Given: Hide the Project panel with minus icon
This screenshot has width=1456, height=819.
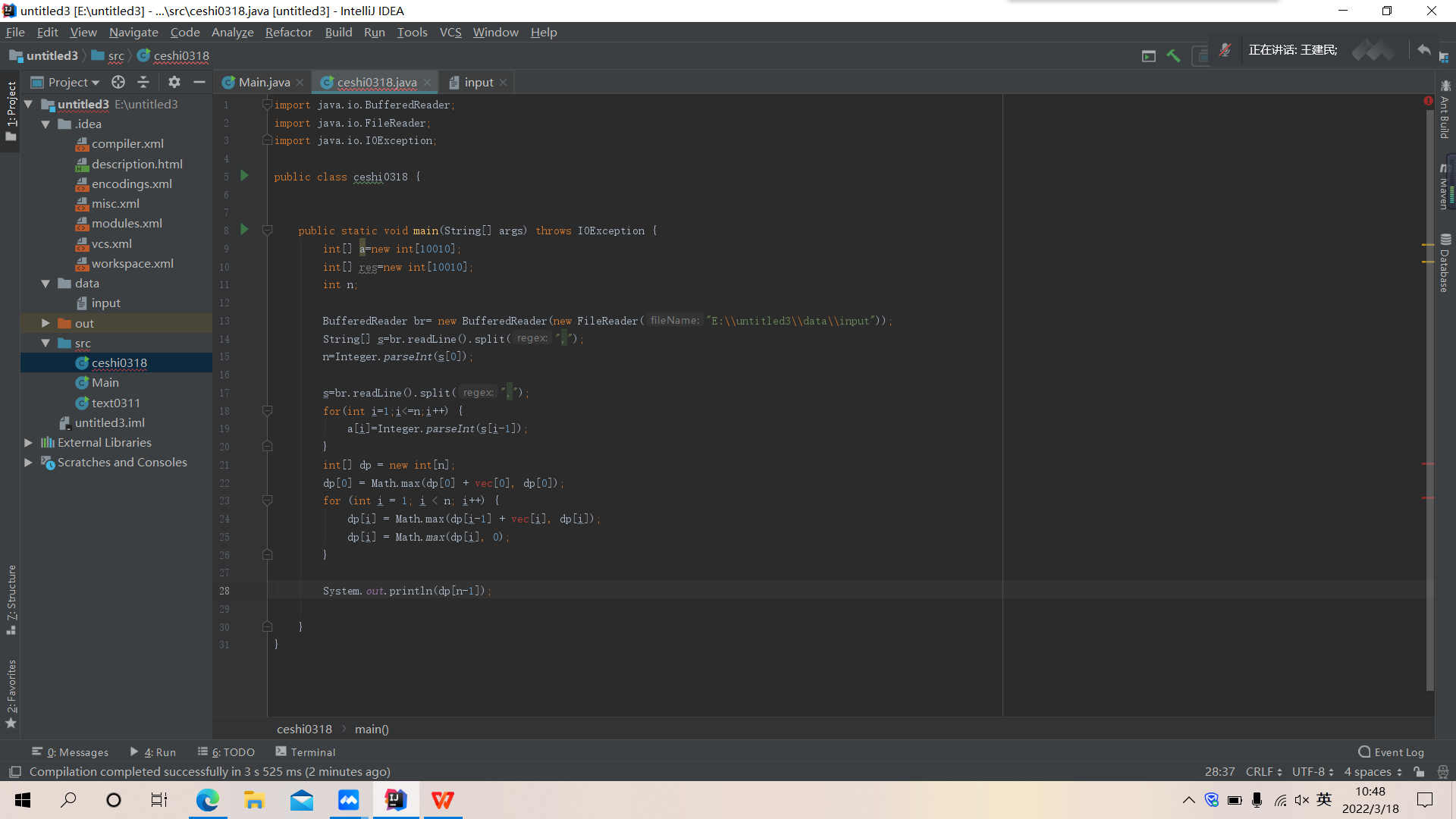Looking at the screenshot, I should tap(199, 82).
